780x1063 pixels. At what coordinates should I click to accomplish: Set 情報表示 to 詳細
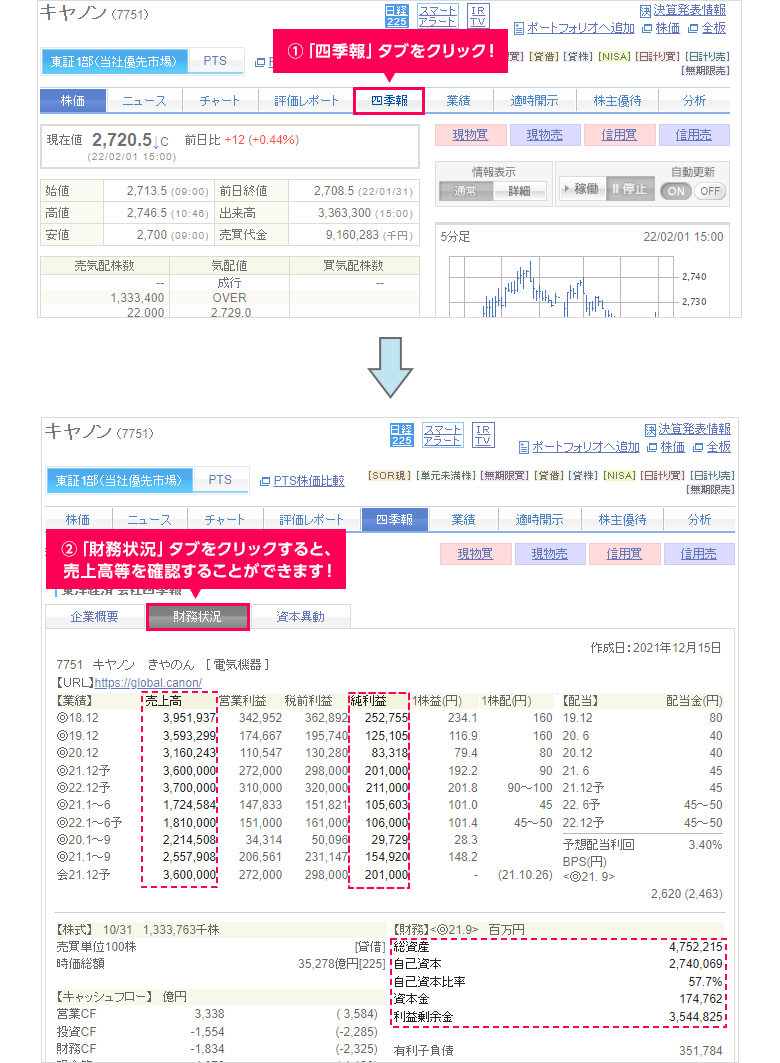(x=519, y=191)
